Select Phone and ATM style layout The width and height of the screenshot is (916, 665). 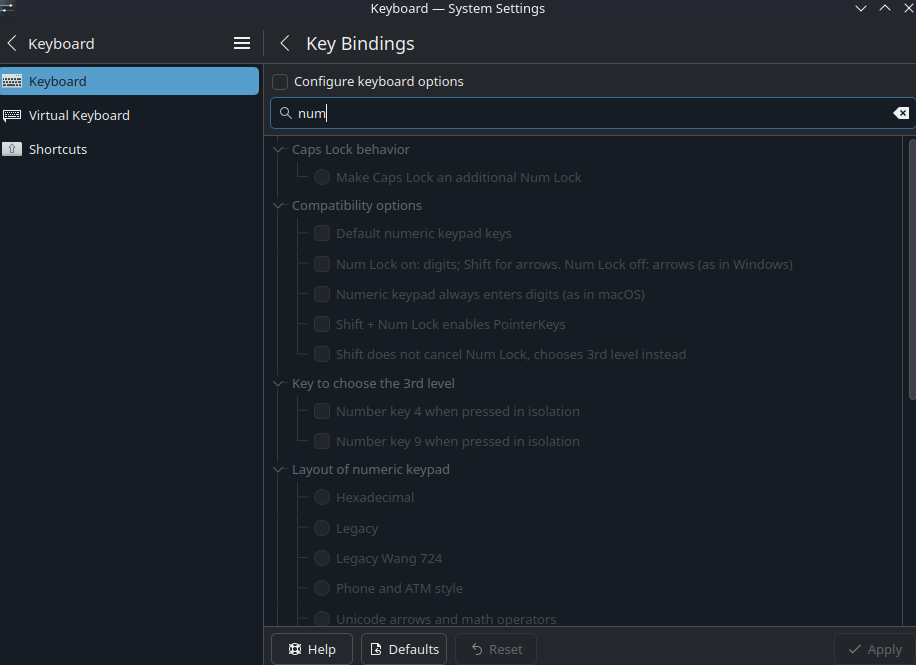pyautogui.click(x=322, y=588)
